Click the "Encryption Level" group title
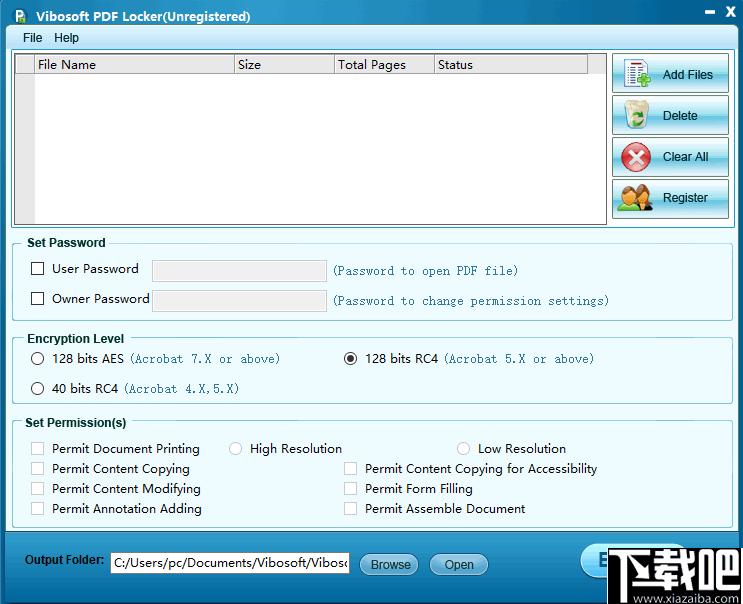 75,339
